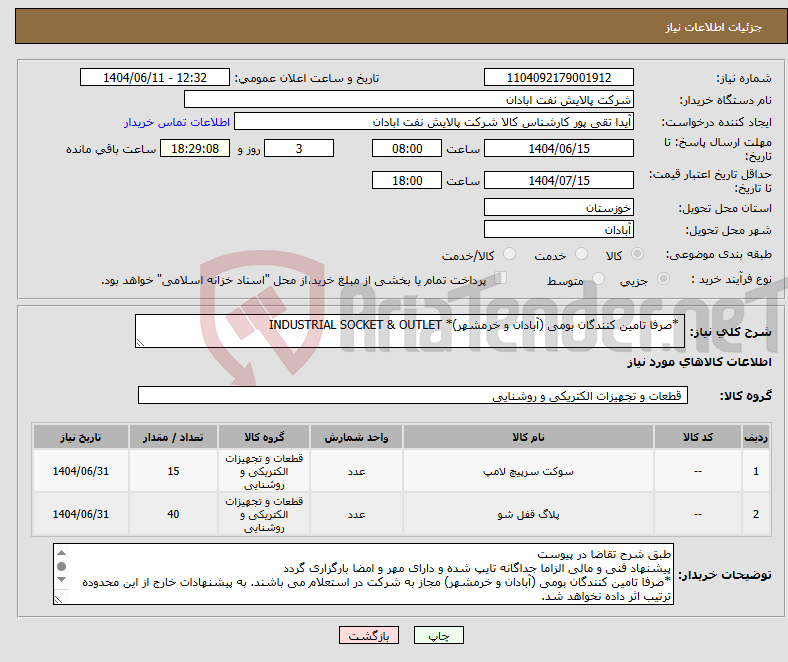
Task: Click the resize grip of description area
Action: 140,343
